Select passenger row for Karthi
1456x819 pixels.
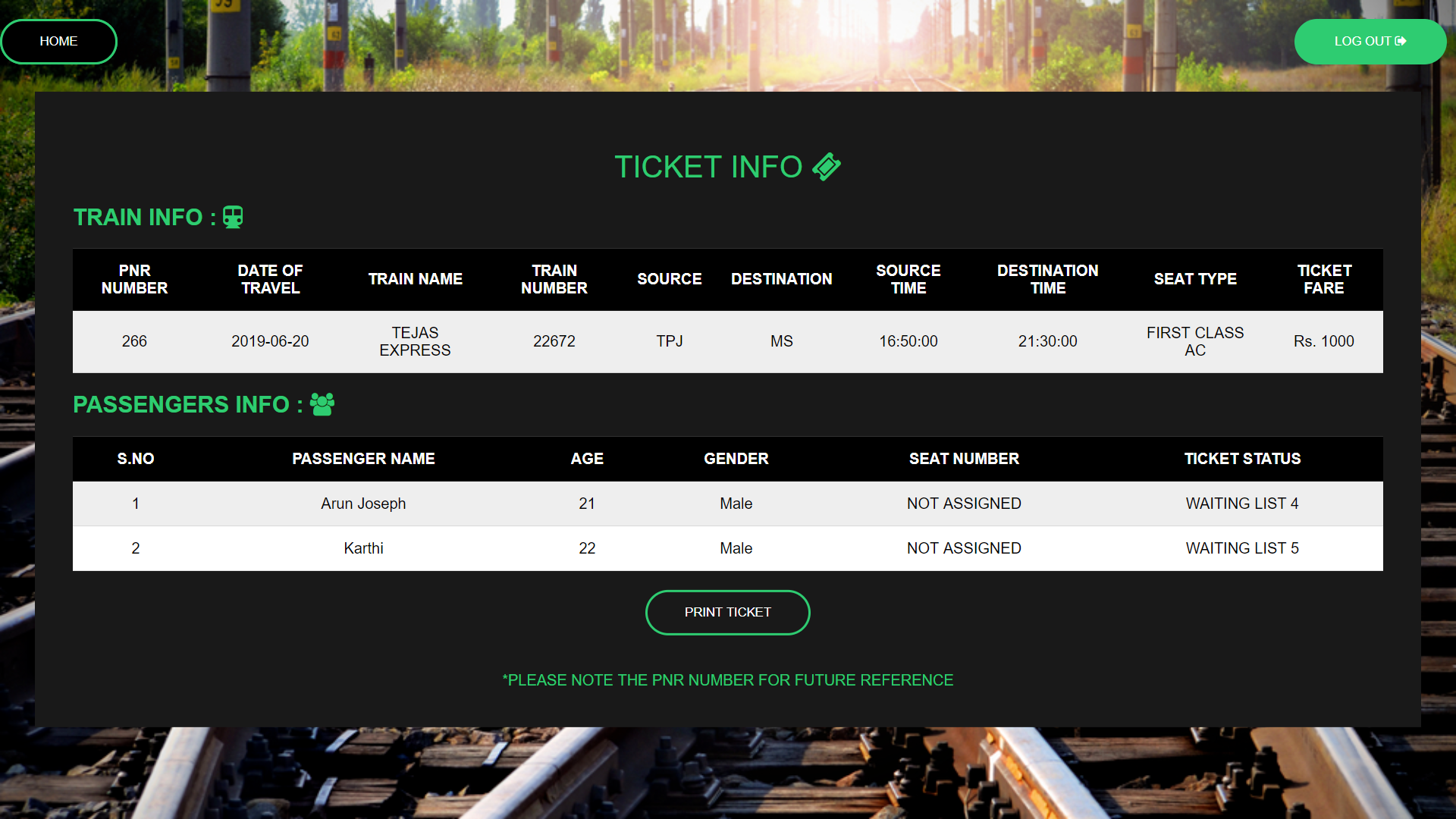[363, 548]
